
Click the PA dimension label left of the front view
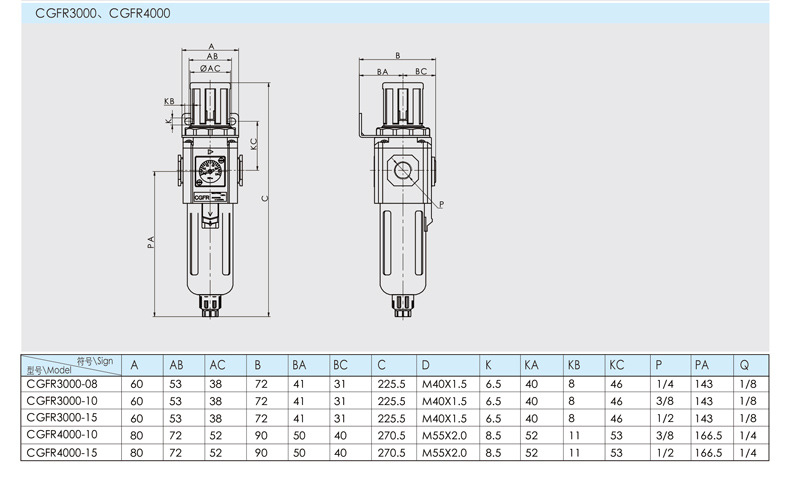coord(150,243)
